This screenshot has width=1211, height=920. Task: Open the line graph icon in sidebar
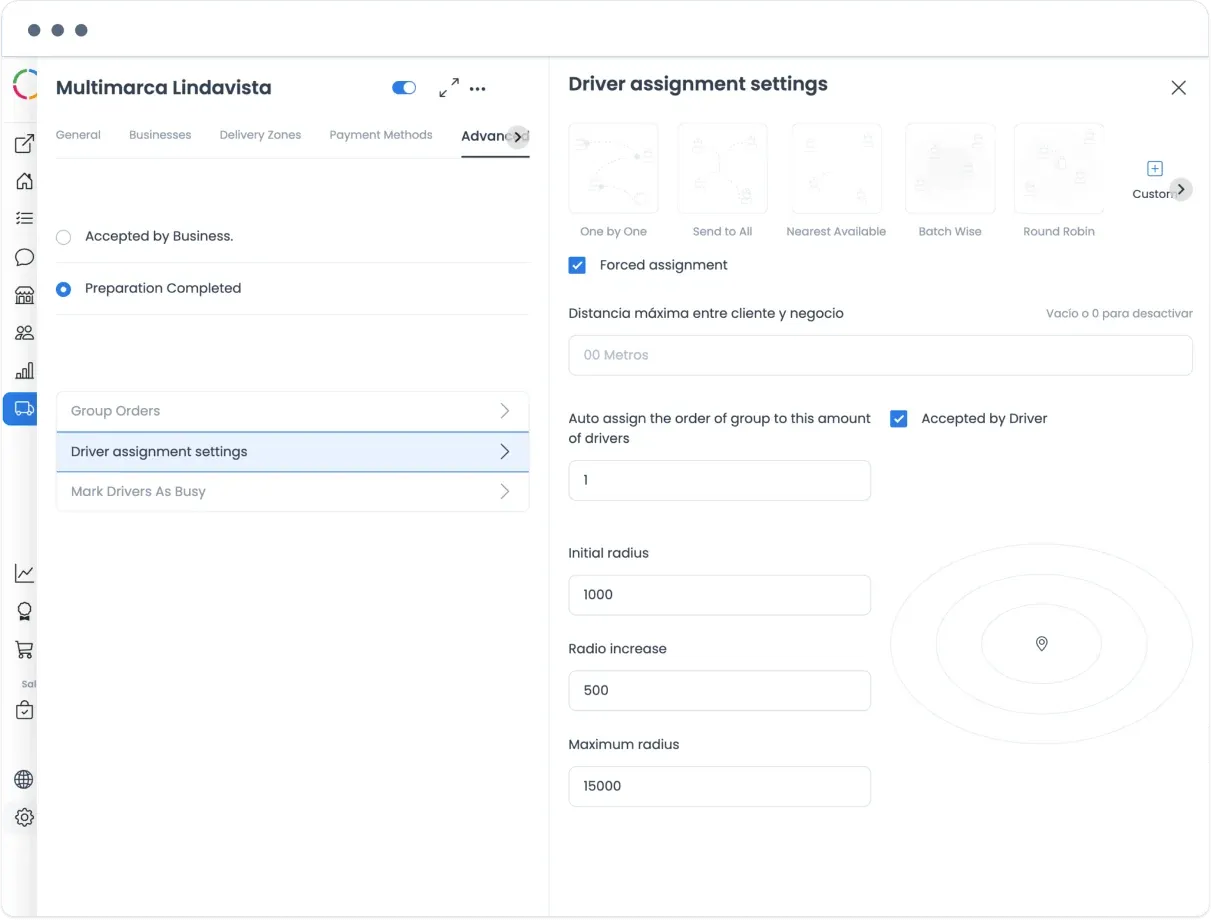[24, 573]
